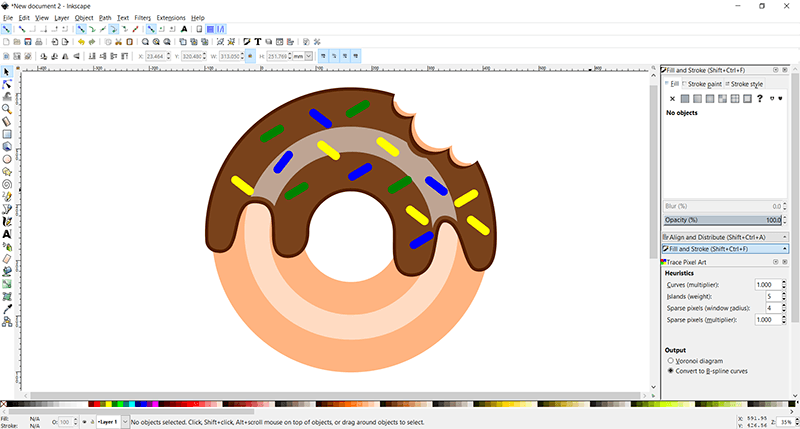Viewport: 800px width, 429px height.
Task: Toggle snap to guides button
Action: [x=220, y=29]
